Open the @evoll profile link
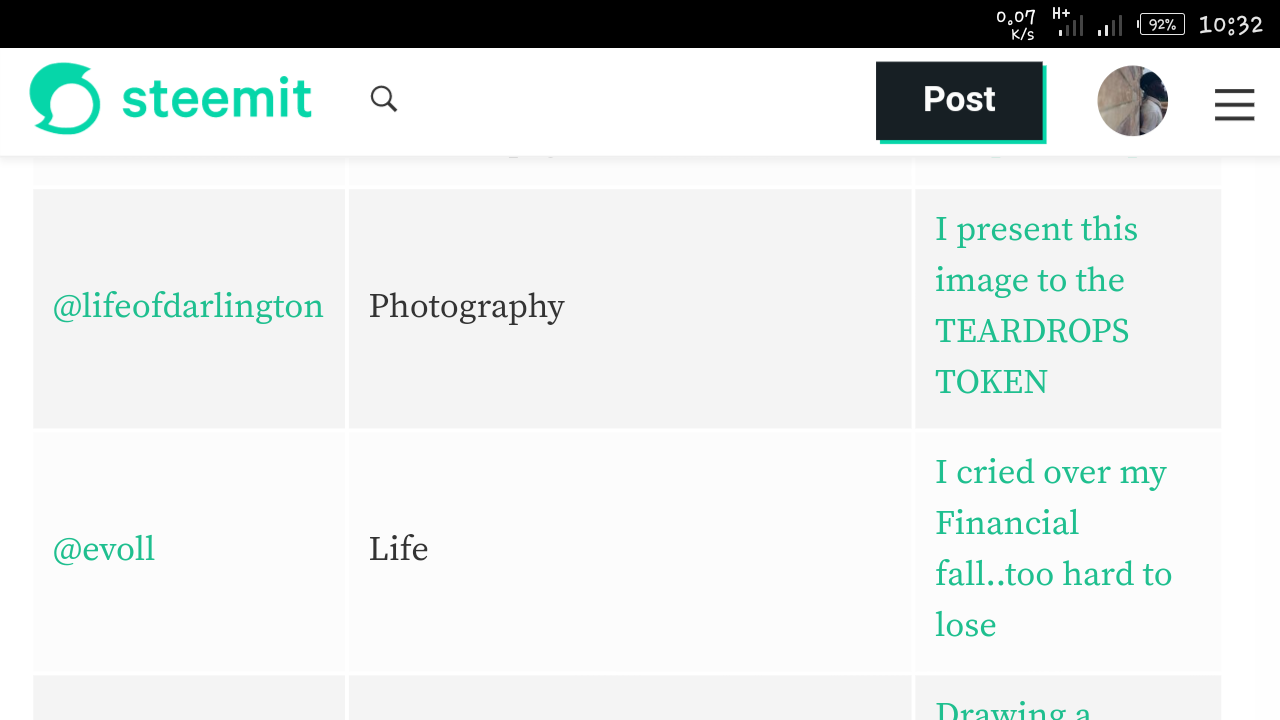The width and height of the screenshot is (1280, 720). click(104, 549)
